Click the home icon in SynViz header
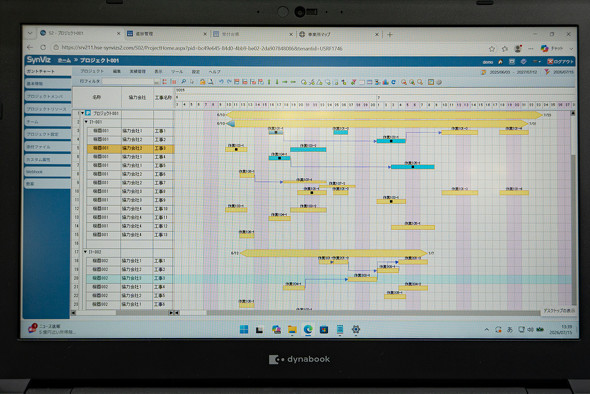This screenshot has height=394, width=590. 500,62
